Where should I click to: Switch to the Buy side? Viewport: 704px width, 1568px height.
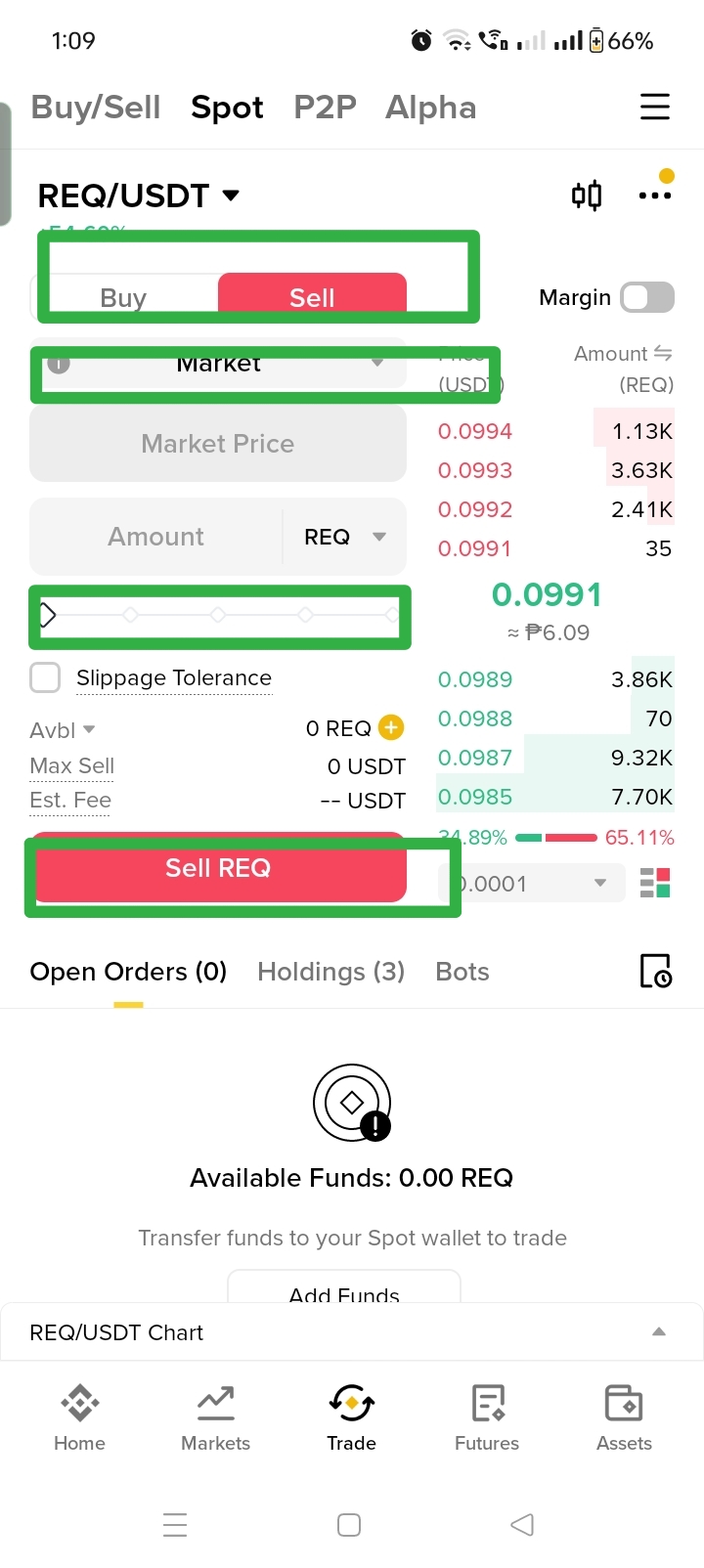coord(124,297)
